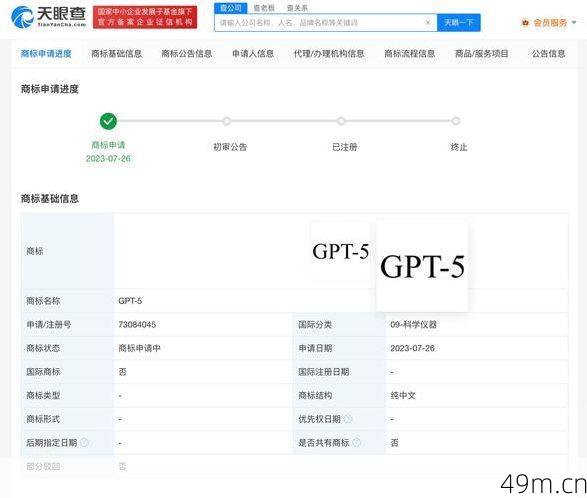Clear the search box with the X icon
This screenshot has width=587, height=498.
(428, 22)
